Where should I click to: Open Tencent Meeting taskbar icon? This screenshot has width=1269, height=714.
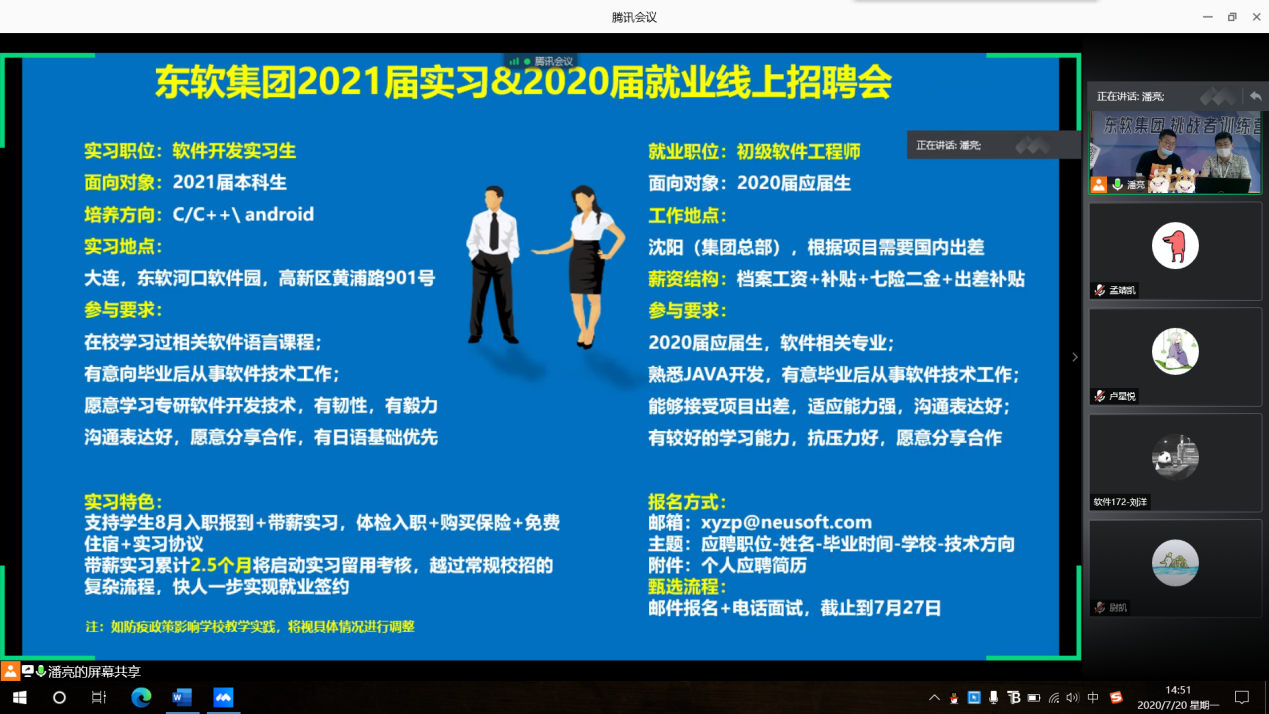(x=223, y=697)
